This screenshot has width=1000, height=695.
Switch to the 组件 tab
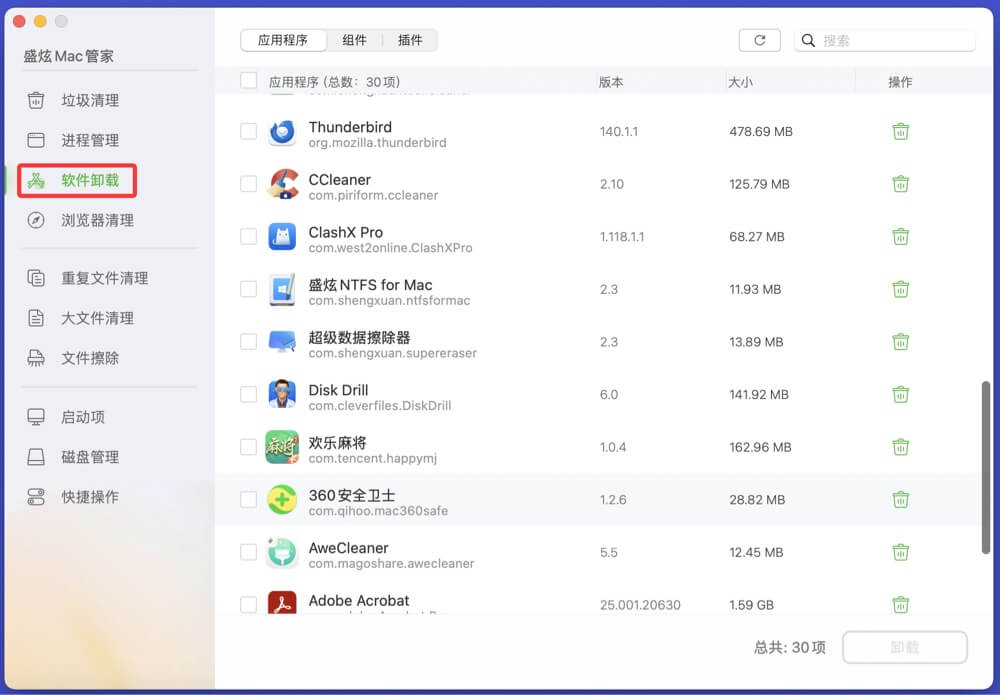pyautogui.click(x=355, y=40)
